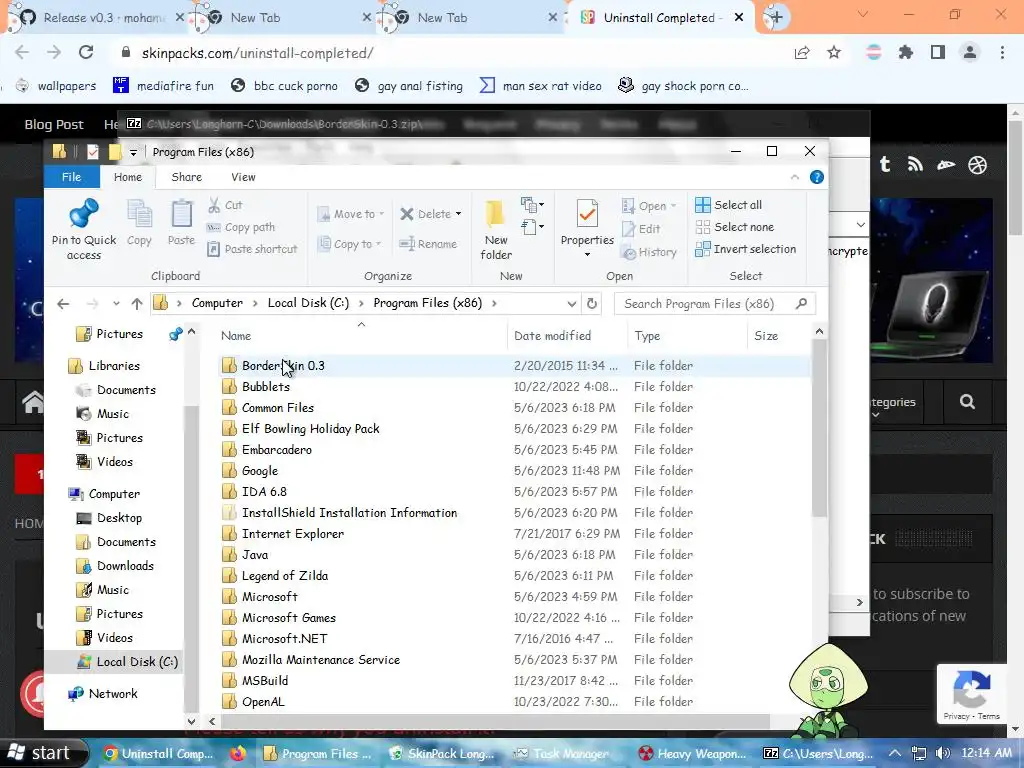Click Select none
This screenshot has height=768, width=1024.
point(735,227)
